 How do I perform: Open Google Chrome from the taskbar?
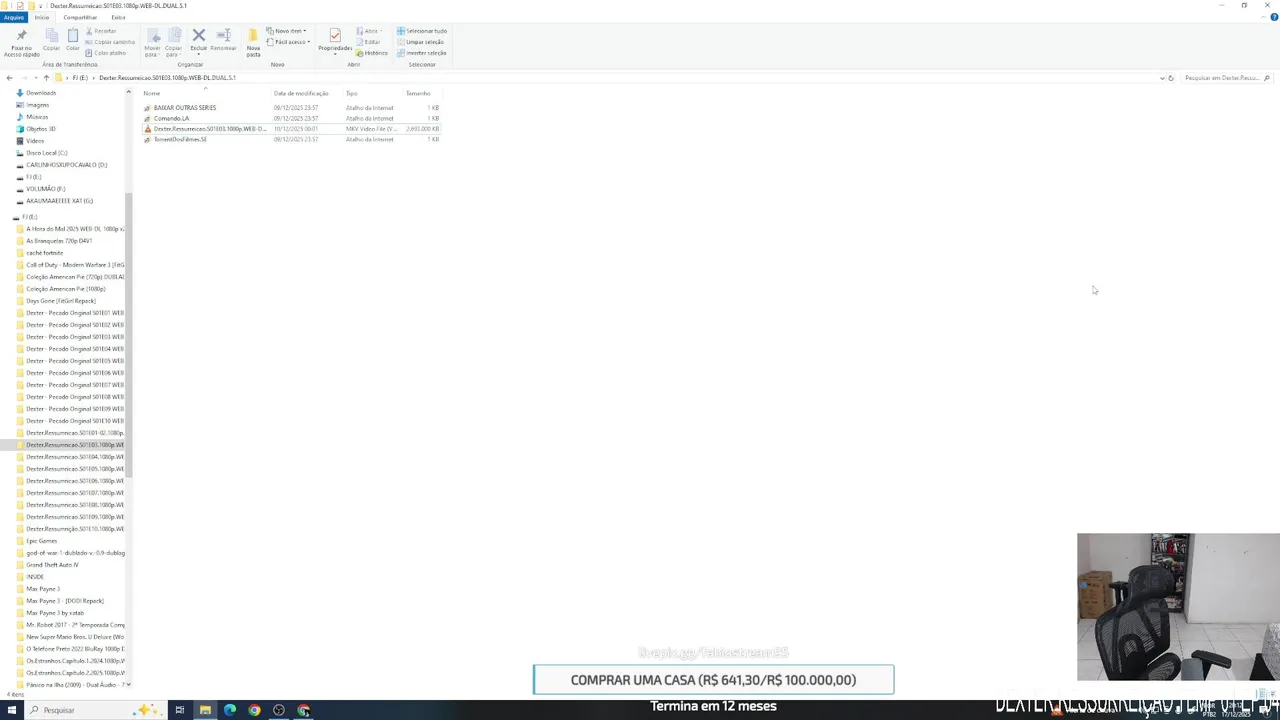pos(254,710)
